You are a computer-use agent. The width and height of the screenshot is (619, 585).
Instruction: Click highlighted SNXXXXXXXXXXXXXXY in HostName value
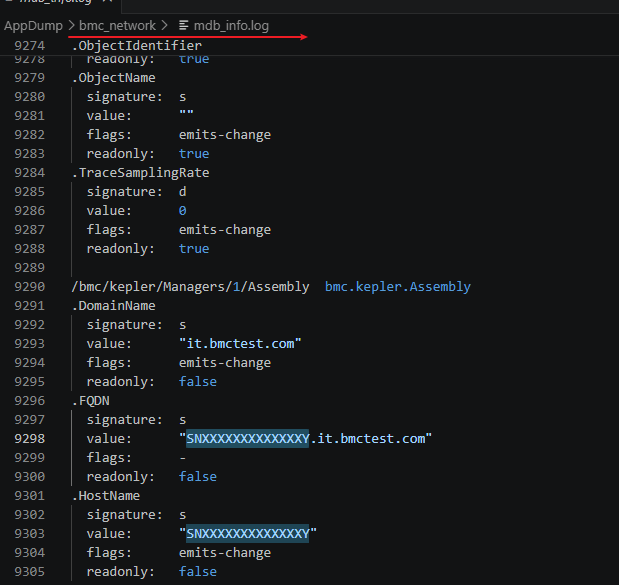tap(248, 534)
